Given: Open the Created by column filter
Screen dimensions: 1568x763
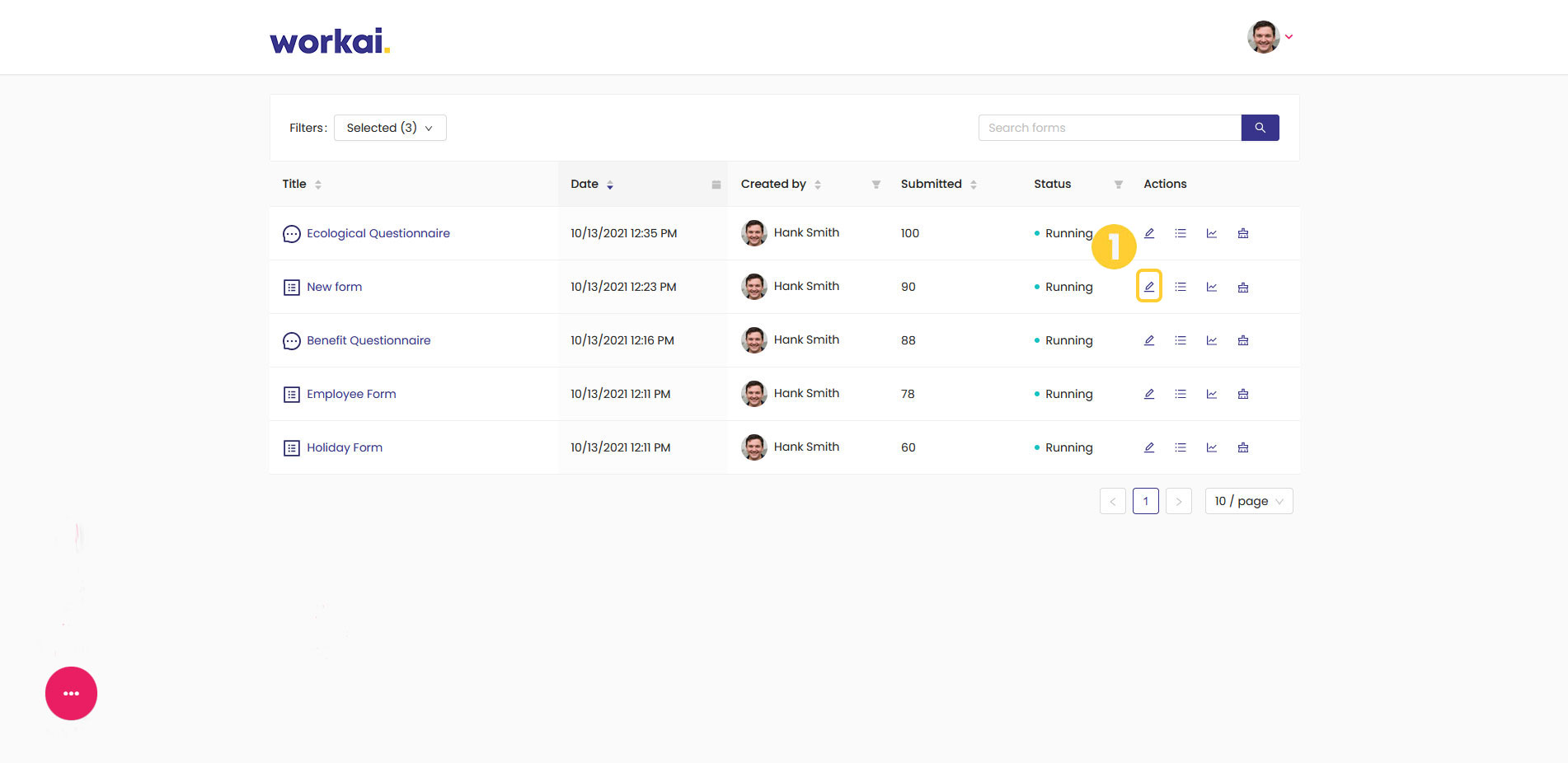Looking at the screenshot, I should 876,185.
